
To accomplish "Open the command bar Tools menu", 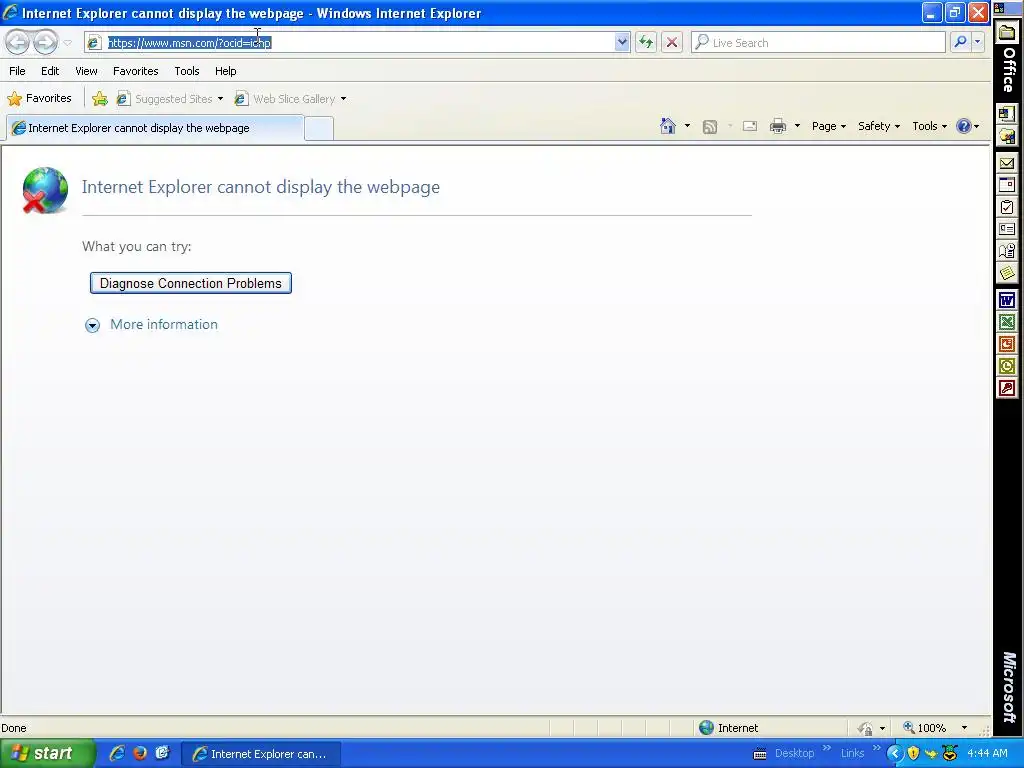I will coord(929,126).
